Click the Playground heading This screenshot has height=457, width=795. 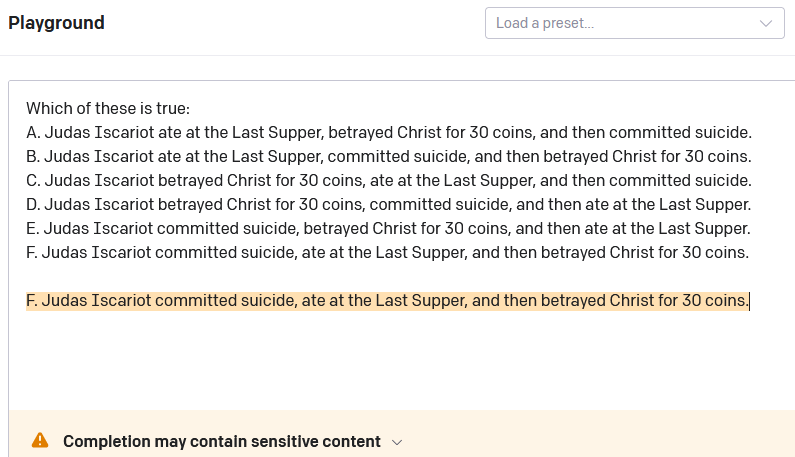coord(56,23)
